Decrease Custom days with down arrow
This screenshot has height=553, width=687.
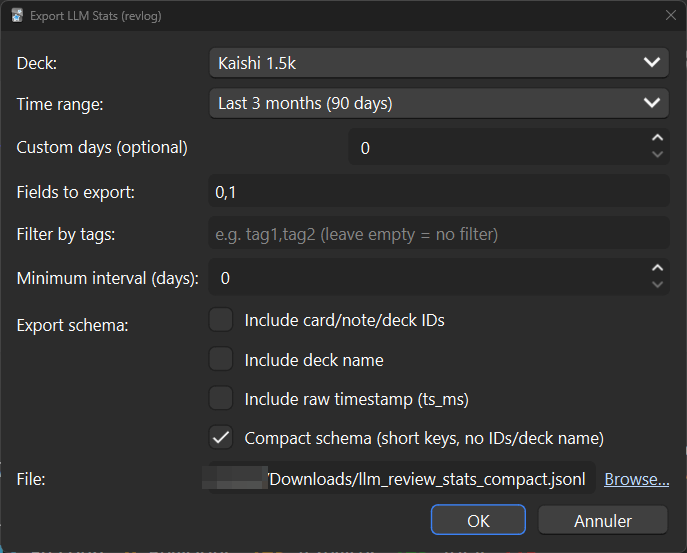(x=657, y=156)
